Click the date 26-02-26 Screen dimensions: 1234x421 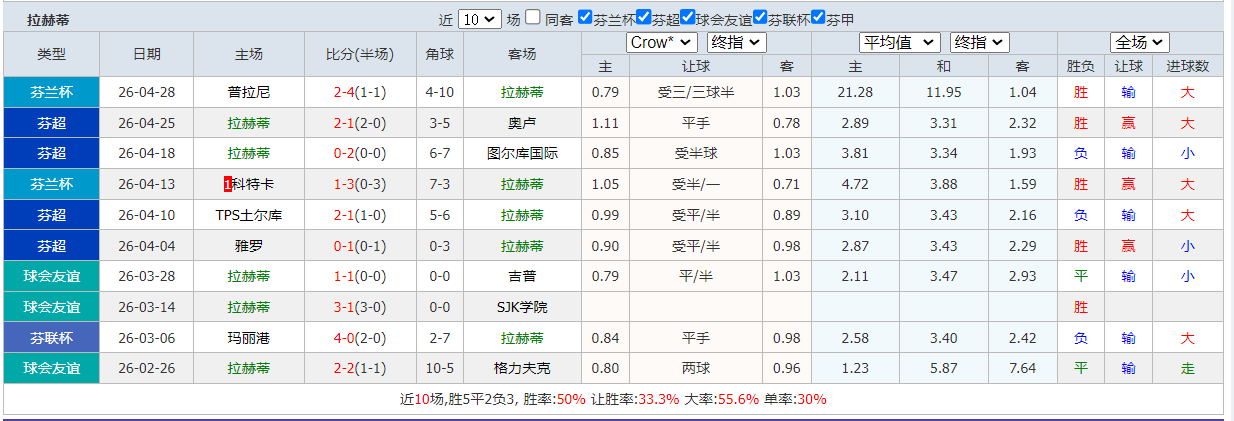(x=147, y=368)
